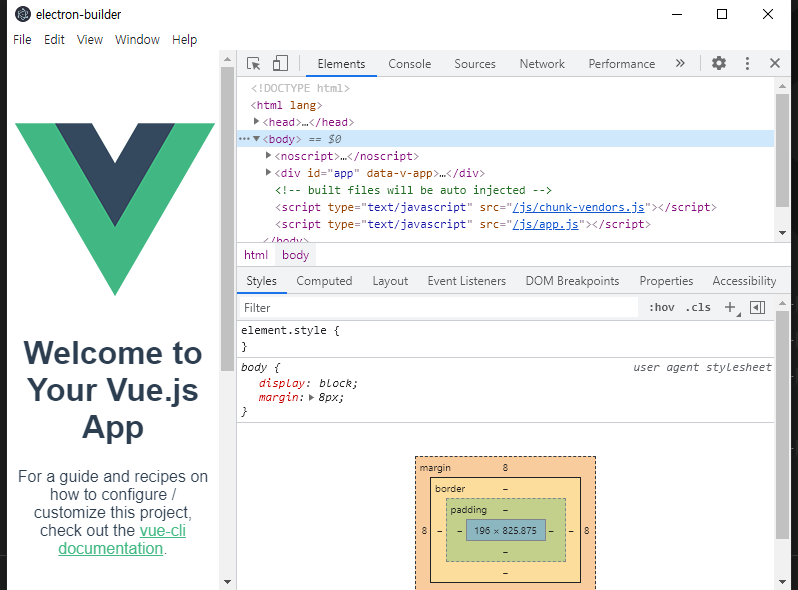Image resolution: width=798 pixels, height=590 pixels.
Task: Select the Layout sub-tab
Action: coord(390,281)
